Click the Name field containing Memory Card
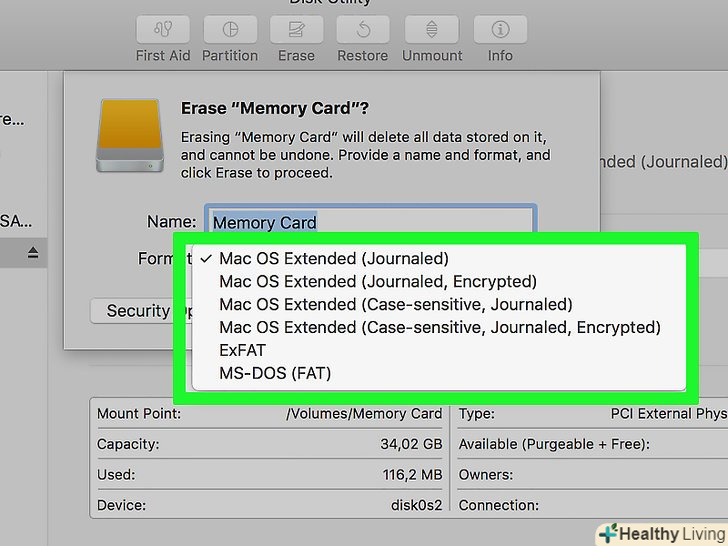 370,223
